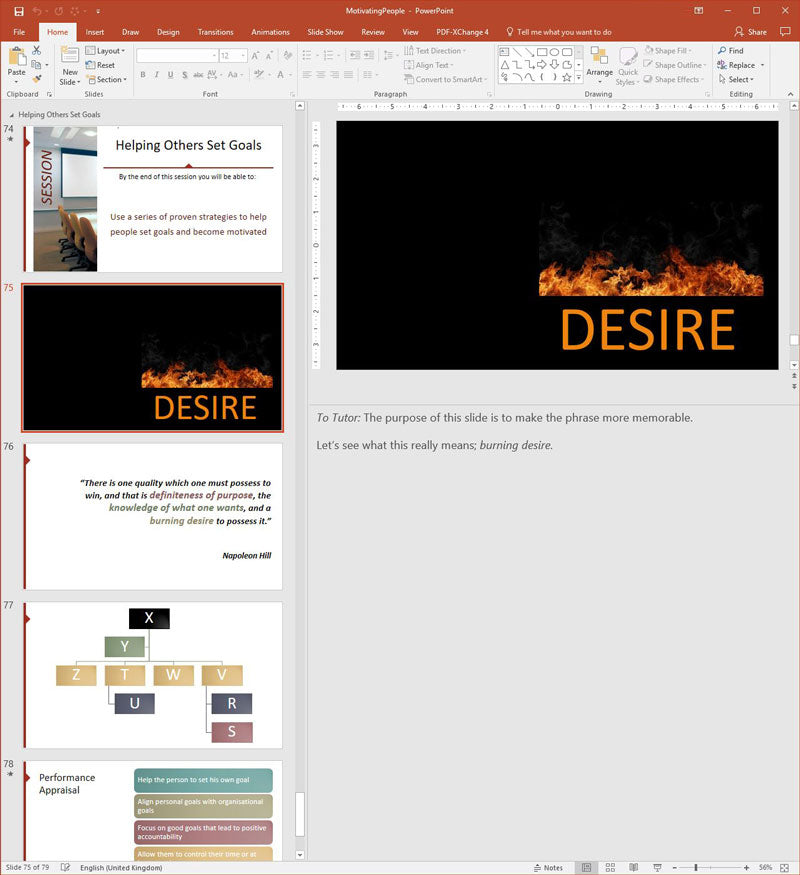
Task: Click the Replace button
Action: pos(736,65)
